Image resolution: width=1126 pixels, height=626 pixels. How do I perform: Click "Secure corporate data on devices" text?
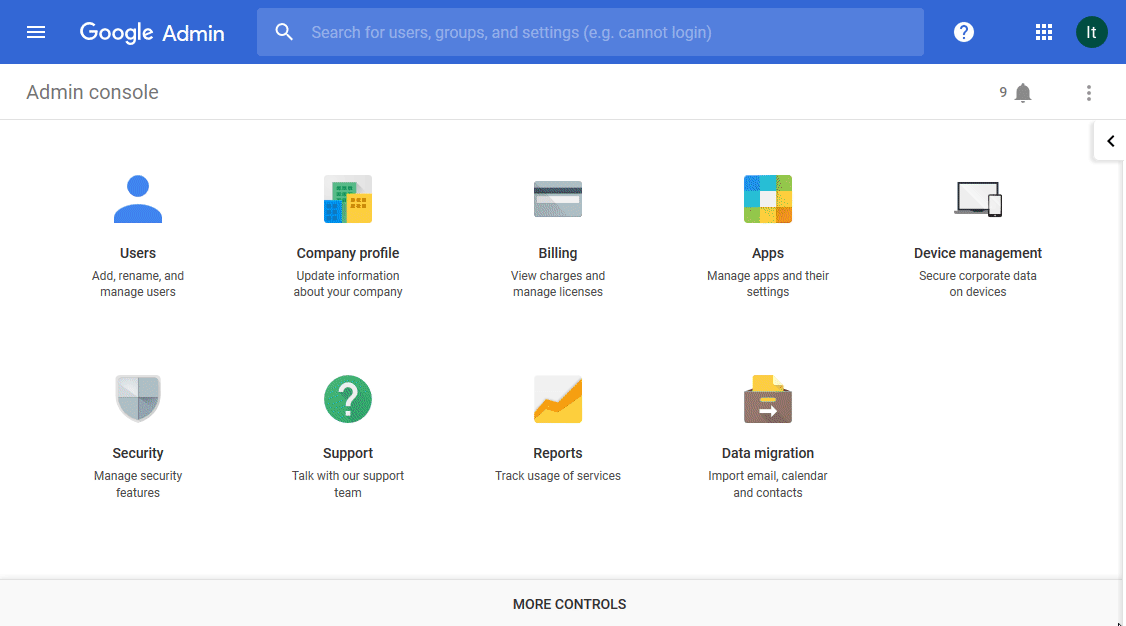tap(978, 284)
